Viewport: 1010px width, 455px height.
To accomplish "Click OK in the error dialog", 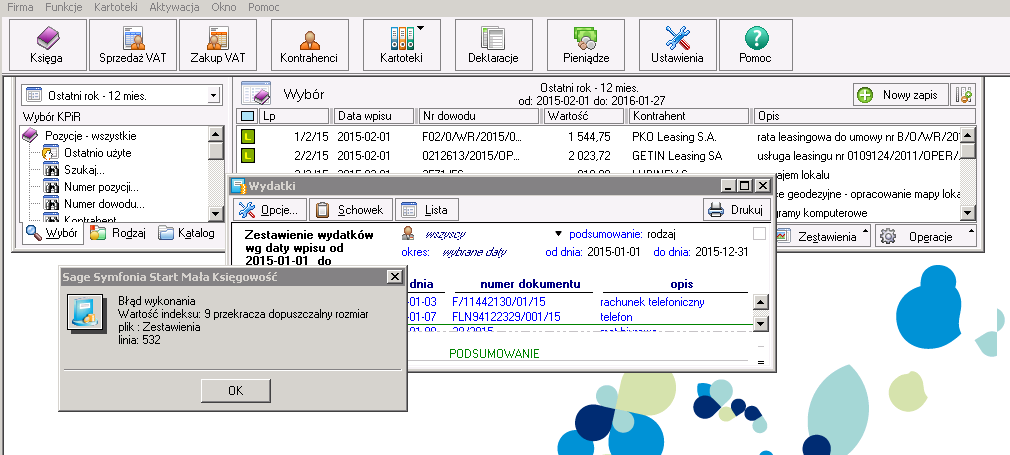I will pyautogui.click(x=235, y=390).
